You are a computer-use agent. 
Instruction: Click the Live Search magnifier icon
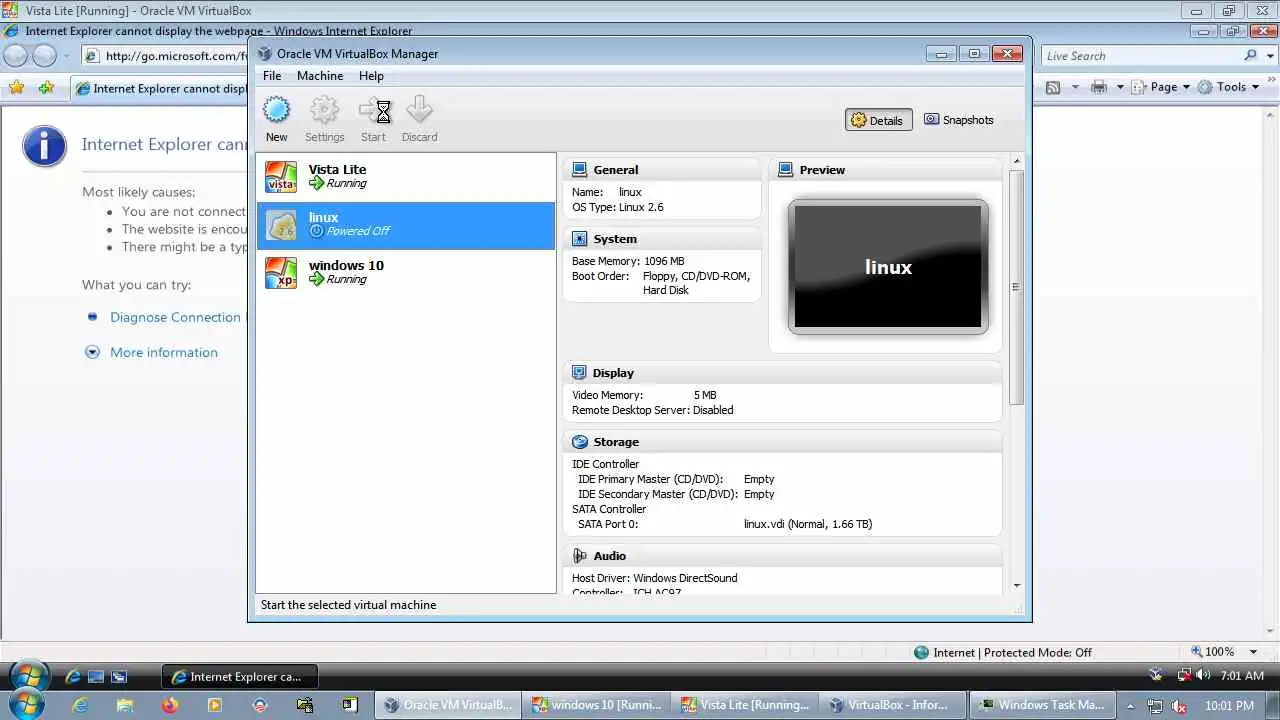(x=1251, y=56)
